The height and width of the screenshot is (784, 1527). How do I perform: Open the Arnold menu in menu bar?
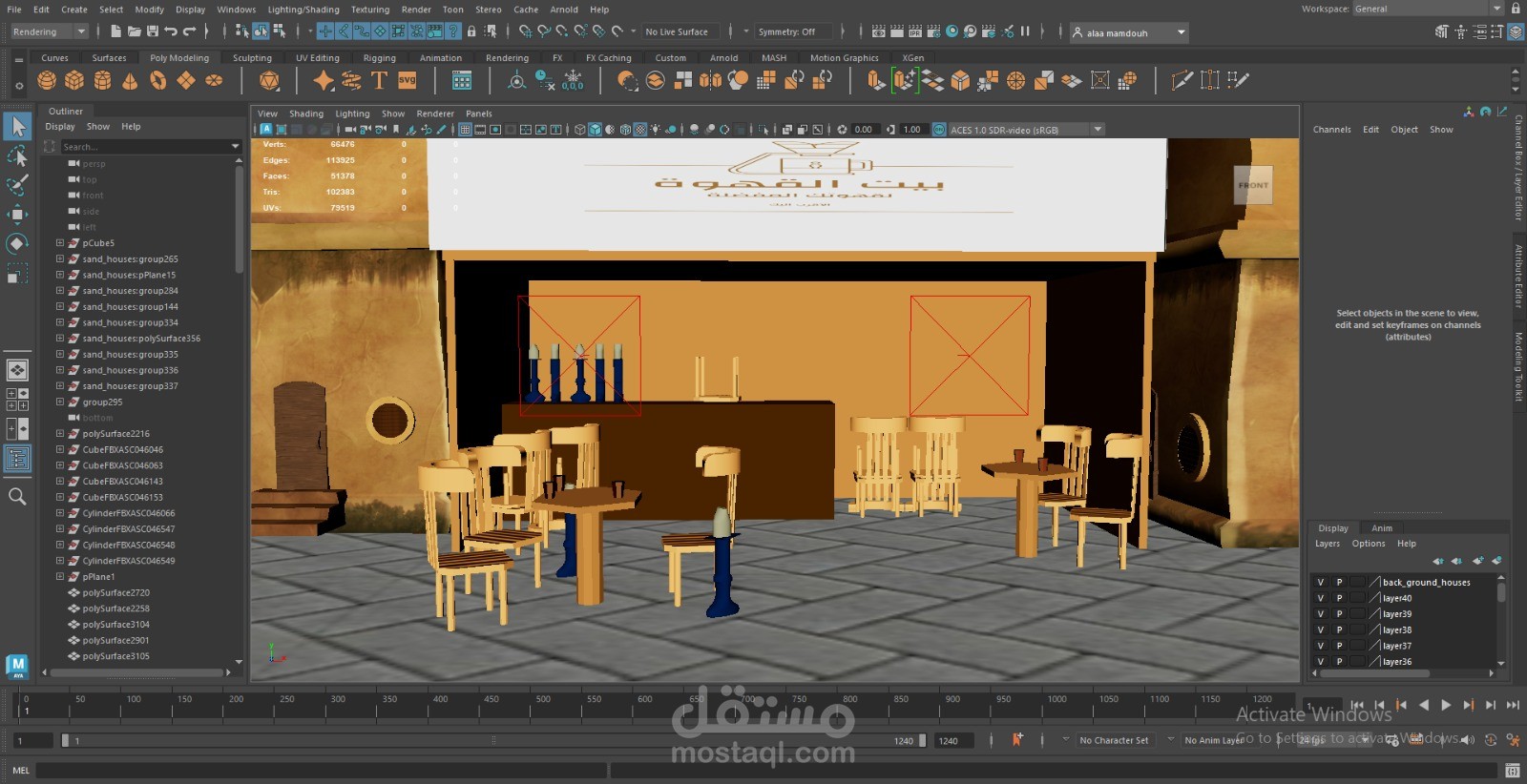pyautogui.click(x=563, y=10)
